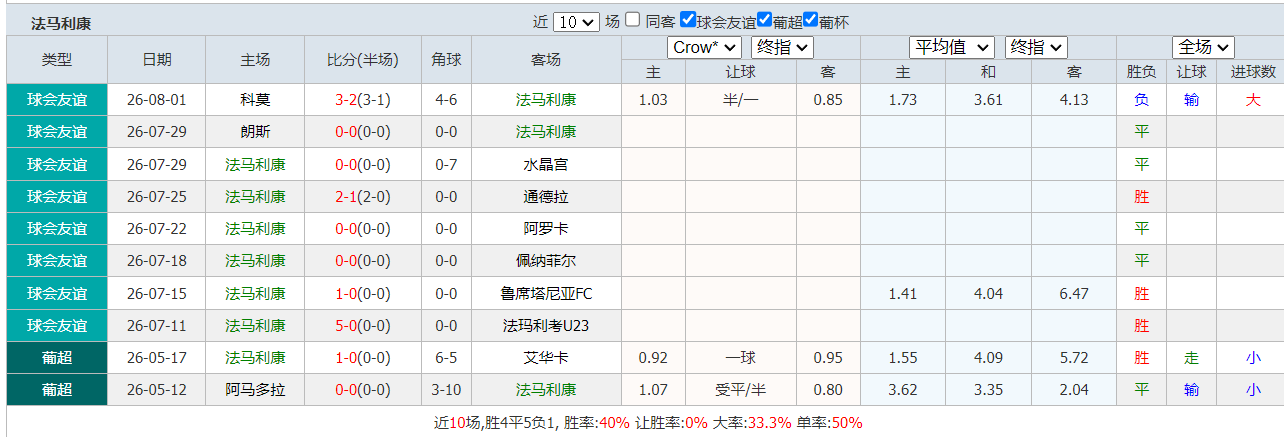The image size is (1284, 437).
Task: Click the 朗斯 home team link
Action: [x=255, y=131]
